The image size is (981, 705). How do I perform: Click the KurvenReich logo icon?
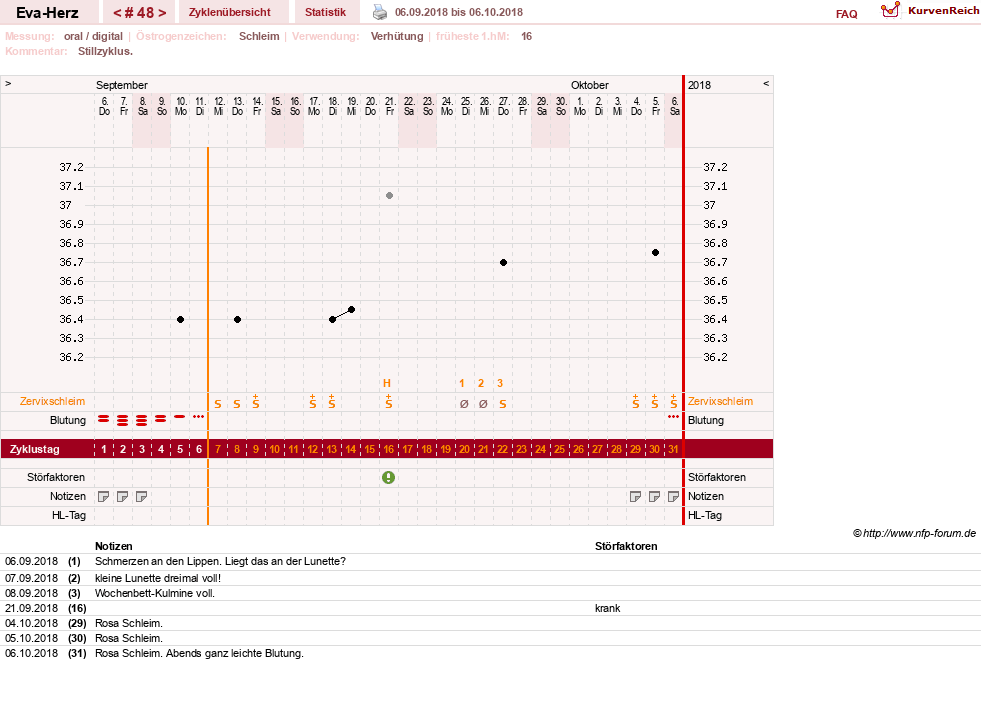[x=890, y=10]
